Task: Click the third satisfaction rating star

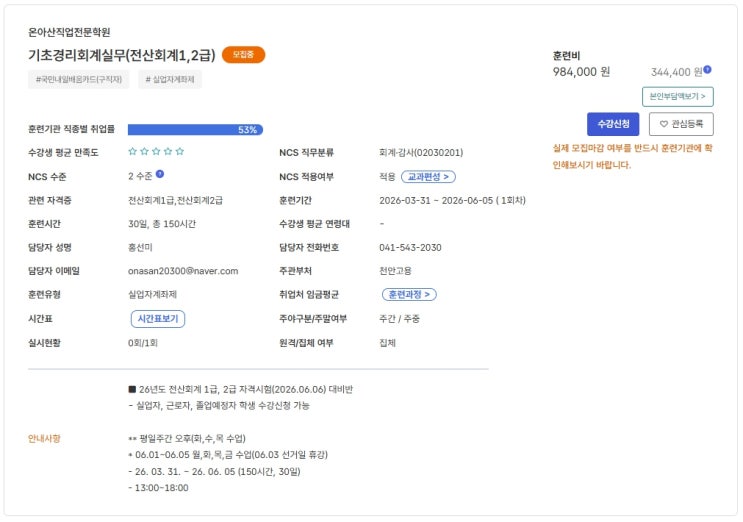Action: pos(156,152)
